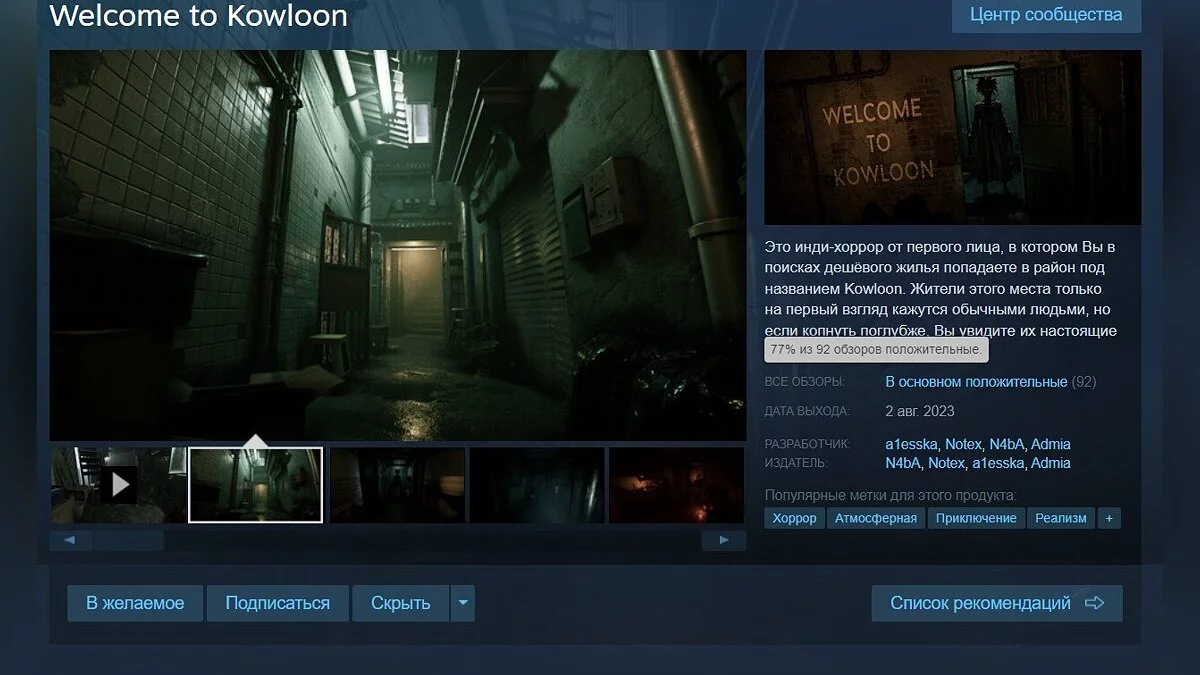Open developer a1esska link
Viewport: 1200px width, 675px height.
coord(910,444)
